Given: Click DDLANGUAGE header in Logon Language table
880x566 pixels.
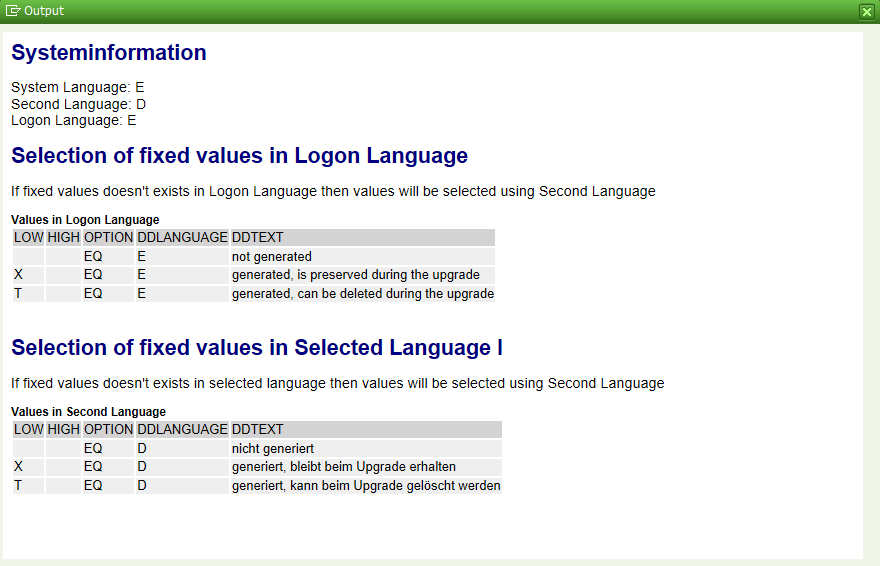Looking at the screenshot, I should click(x=182, y=237).
